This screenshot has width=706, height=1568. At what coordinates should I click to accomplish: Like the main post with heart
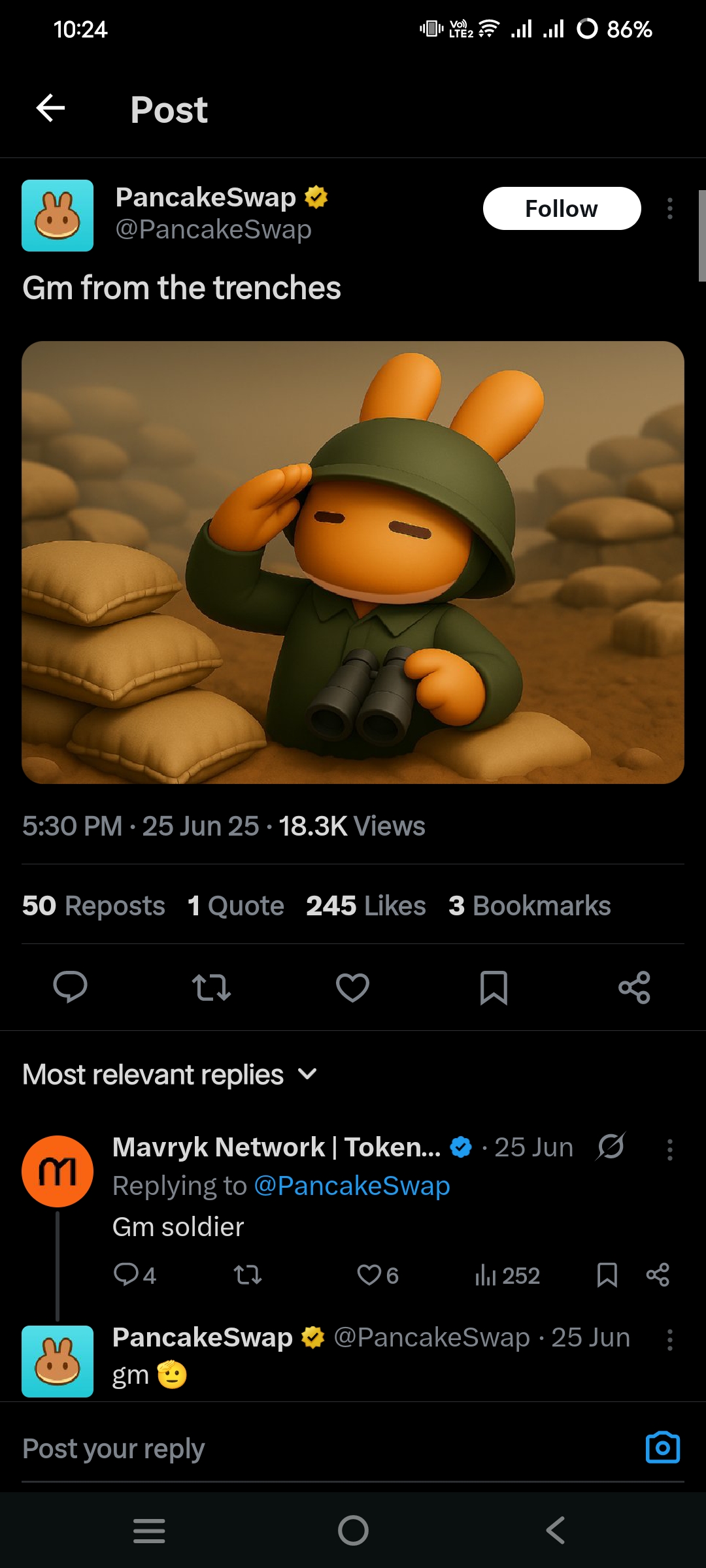(352, 987)
